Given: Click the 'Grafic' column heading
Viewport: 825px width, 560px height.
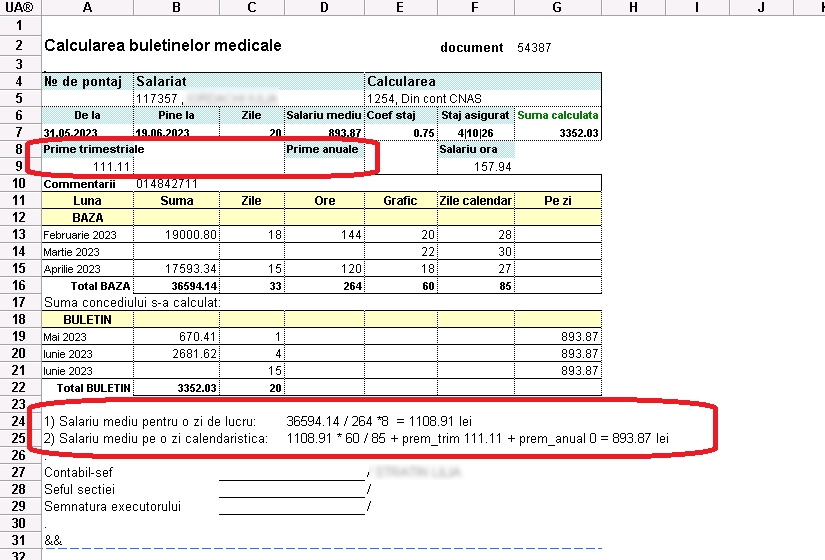Looking at the screenshot, I should tap(400, 201).
